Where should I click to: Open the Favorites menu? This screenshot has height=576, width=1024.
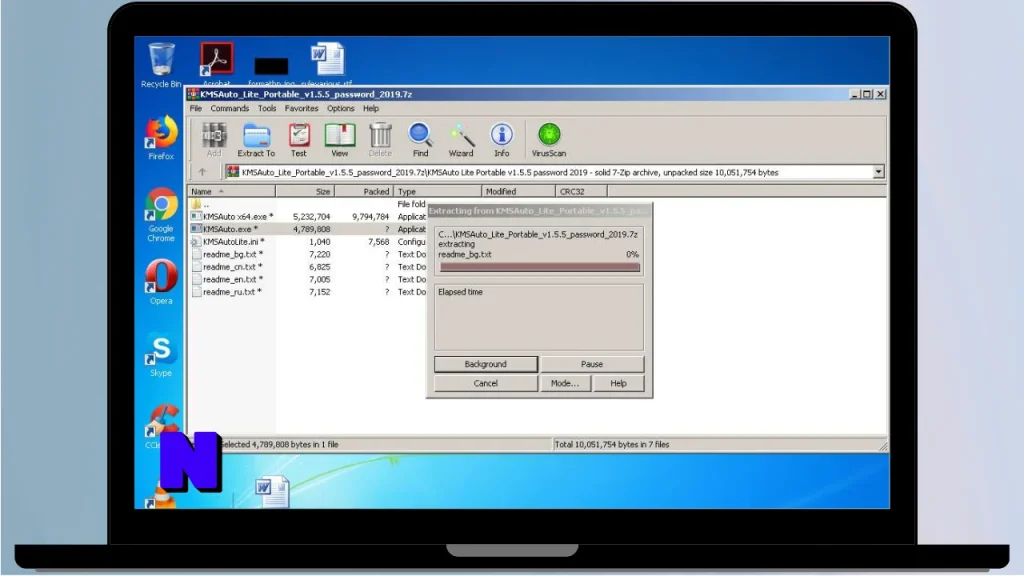pos(301,108)
